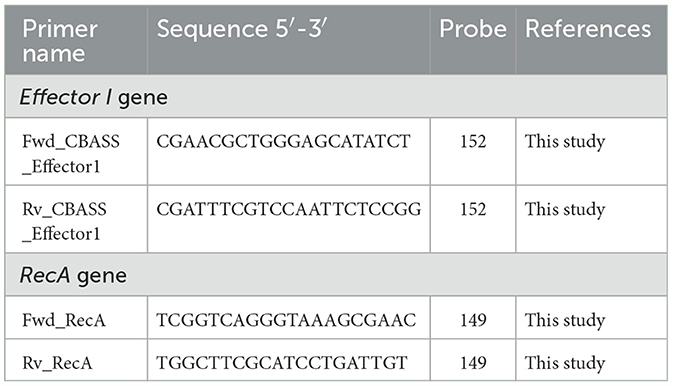Image resolution: width=673 pixels, height=386 pixels.
Task: Select probe 149 in Rv_RecA row
Action: point(473,363)
